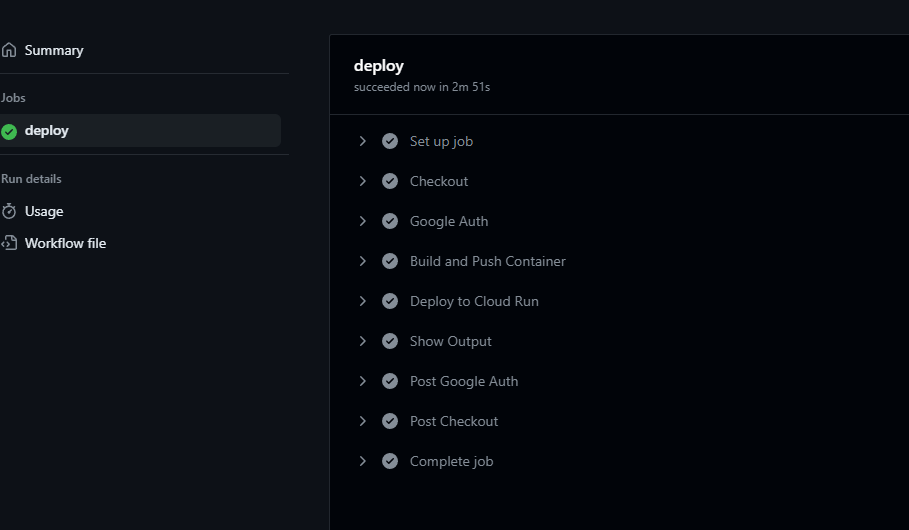This screenshot has width=909, height=530.
Task: Click the Complete job status checkmark
Action: (390, 461)
